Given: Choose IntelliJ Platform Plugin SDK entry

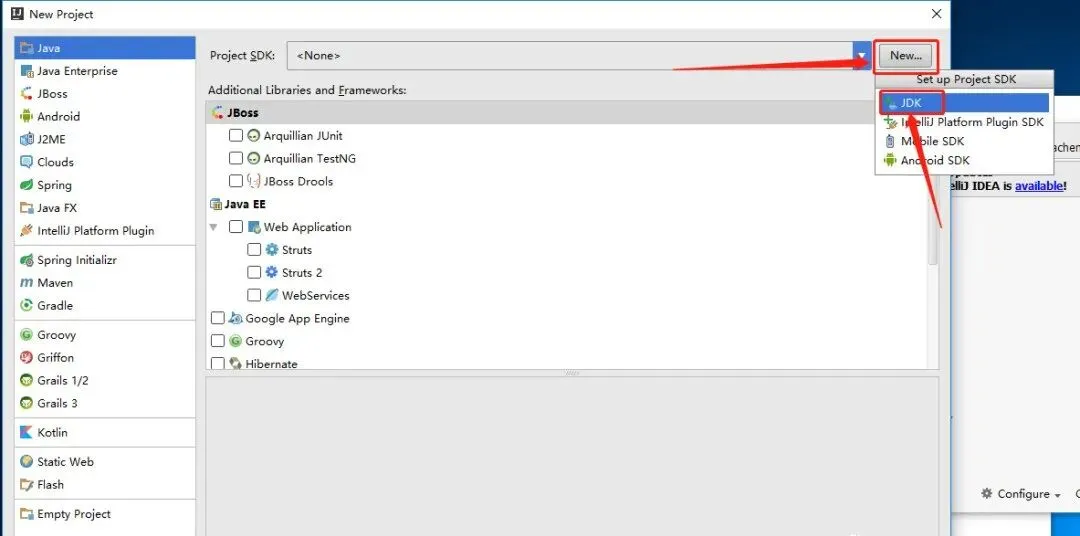Looking at the screenshot, I should (964, 122).
